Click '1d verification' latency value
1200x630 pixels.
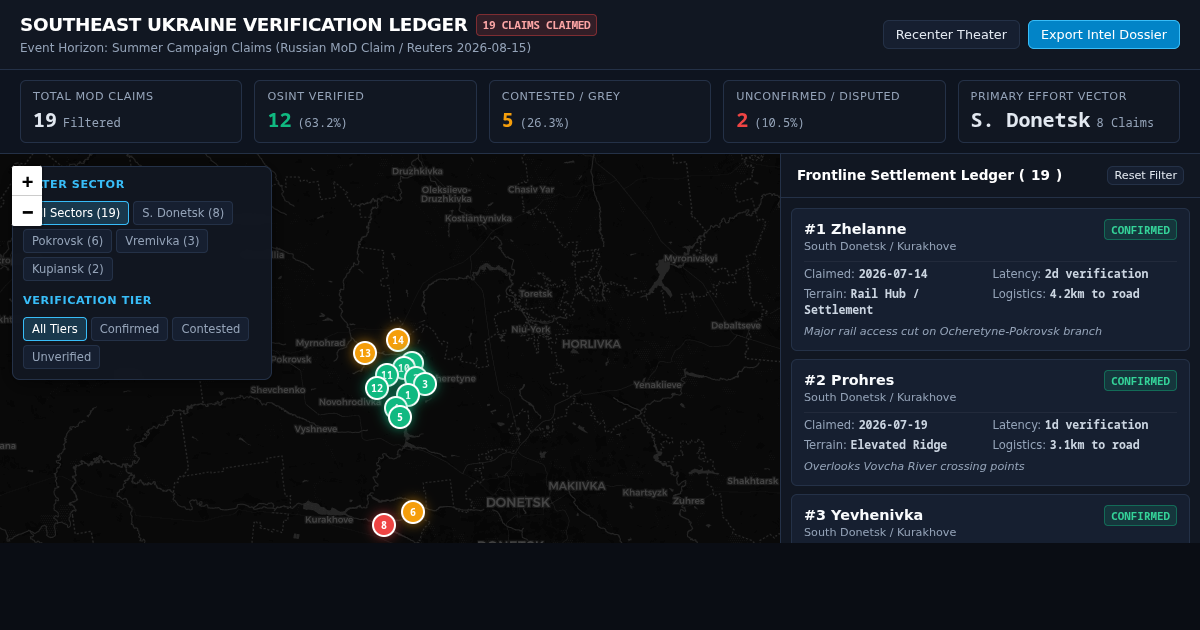click(x=1096, y=425)
